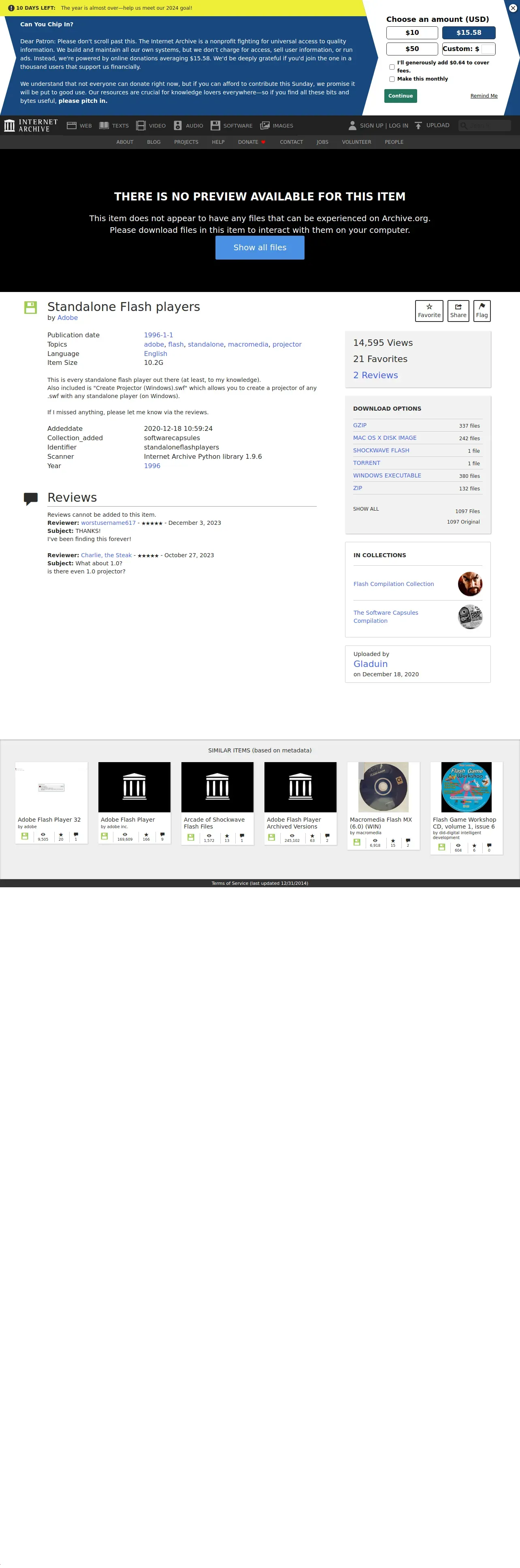Open the 2 Reviews link
The height and width of the screenshot is (1568, 520).
click(375, 375)
